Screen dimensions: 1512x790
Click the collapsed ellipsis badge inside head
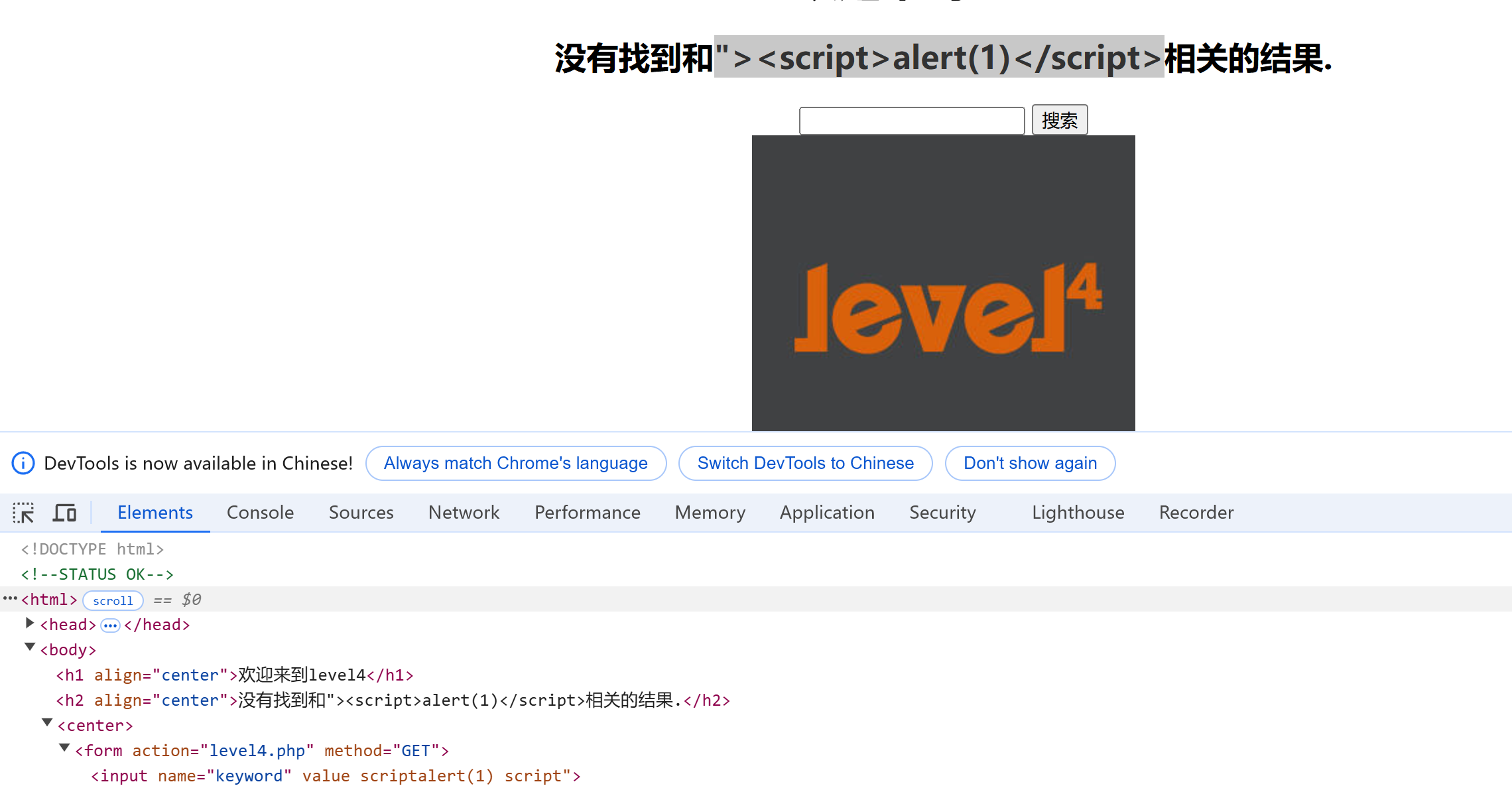pyautogui.click(x=110, y=625)
